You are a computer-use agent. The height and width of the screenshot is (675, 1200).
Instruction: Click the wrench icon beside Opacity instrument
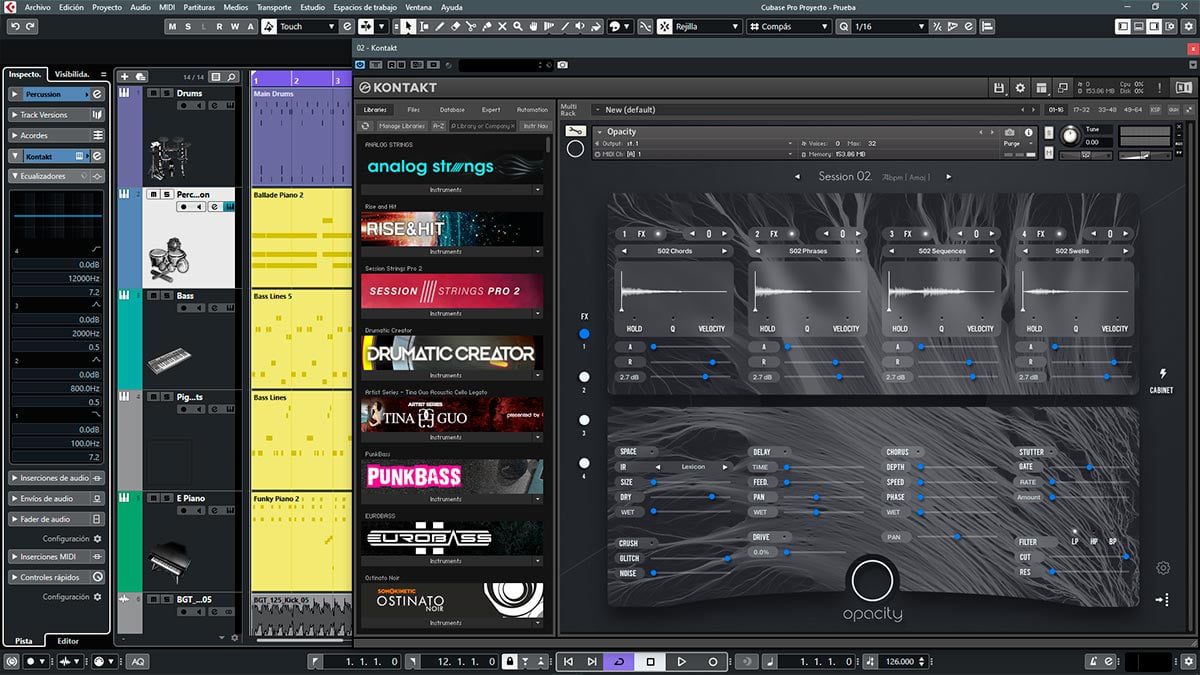pos(575,131)
